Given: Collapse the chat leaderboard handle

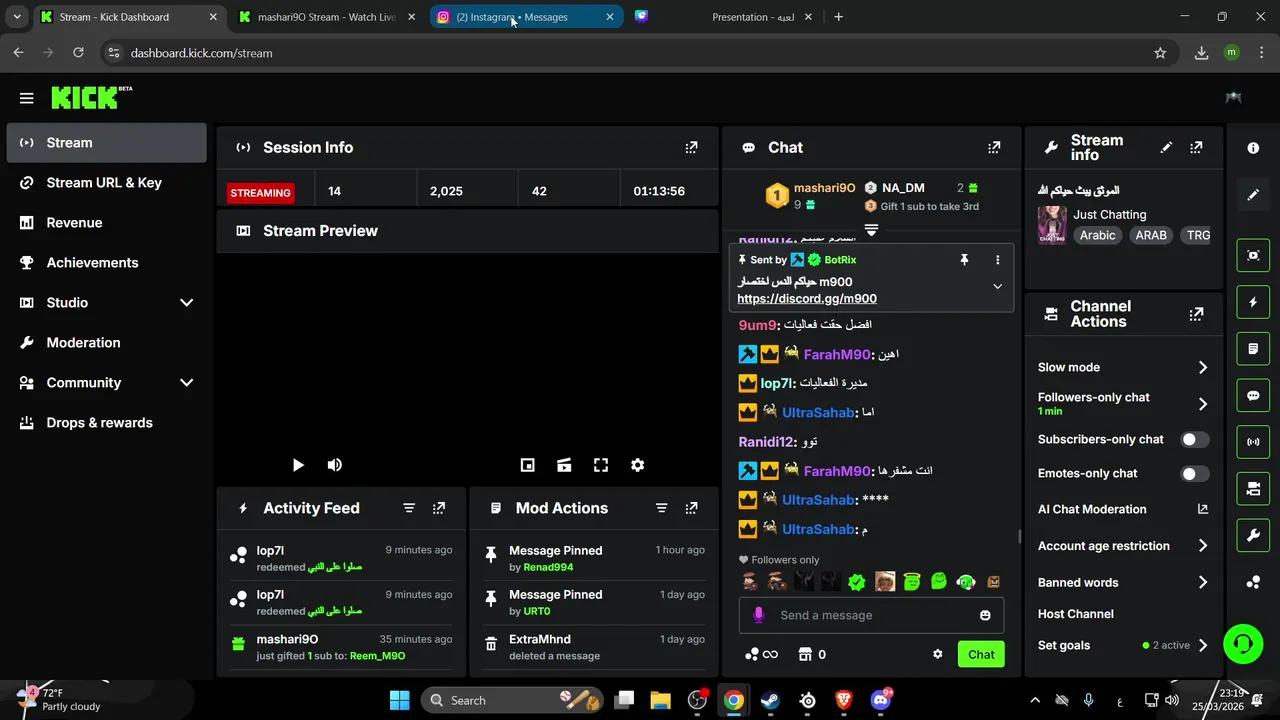Looking at the screenshot, I should pyautogui.click(x=871, y=230).
